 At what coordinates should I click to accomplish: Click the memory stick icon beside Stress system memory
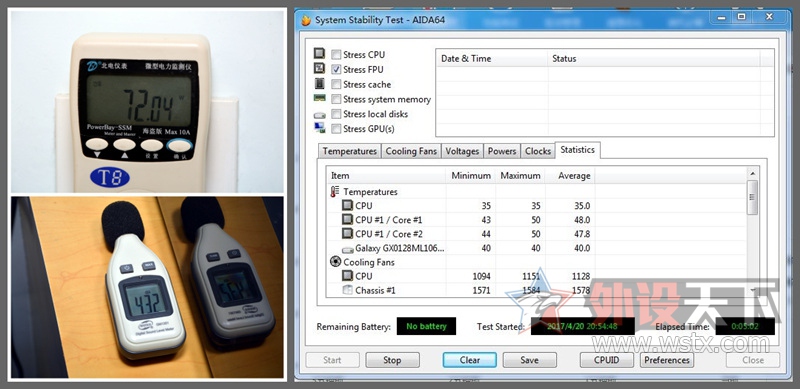click(319, 98)
